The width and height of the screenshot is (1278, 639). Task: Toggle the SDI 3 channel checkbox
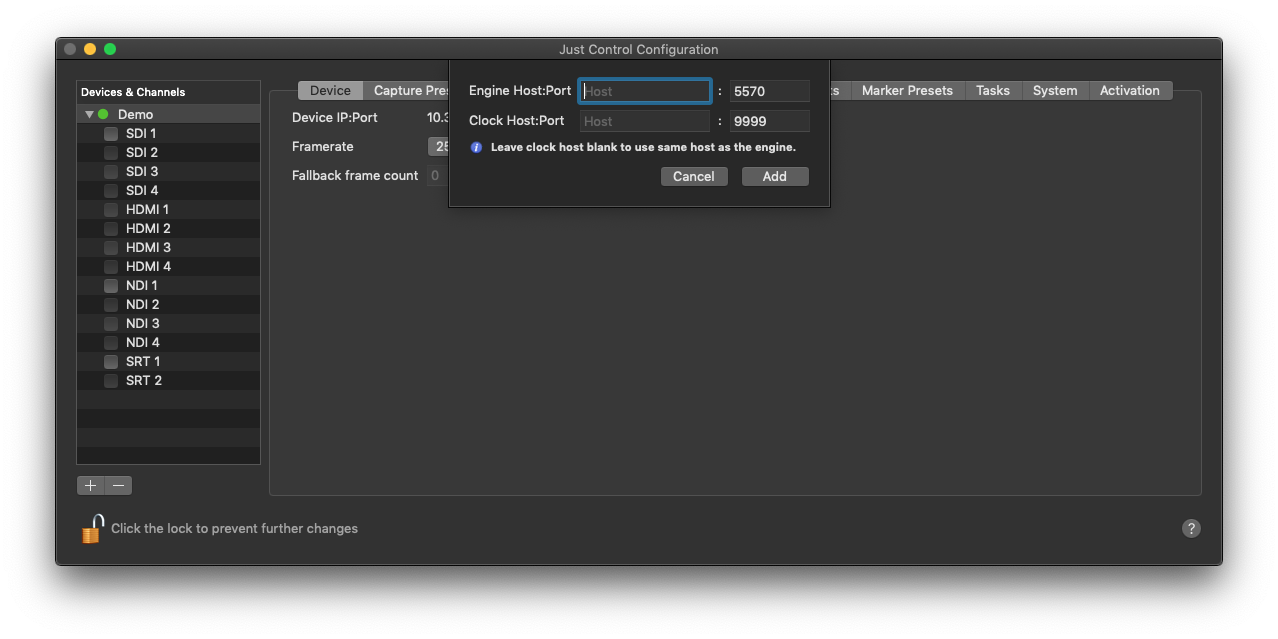pos(111,171)
